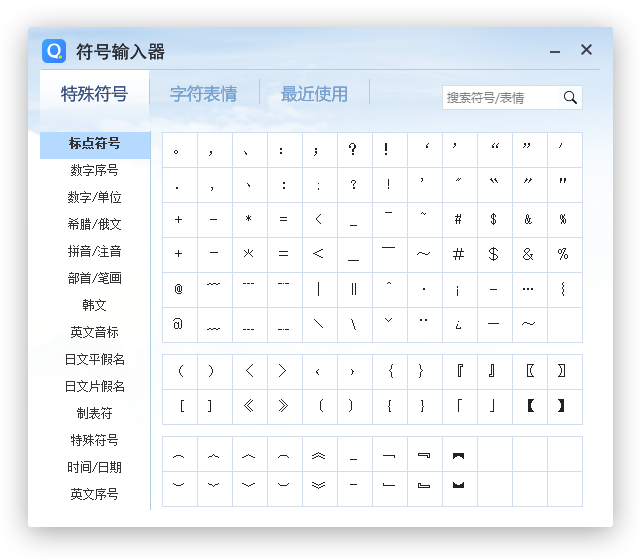The image size is (641, 560).
Task: Insert the large full-width & symbol
Action: coord(528,255)
